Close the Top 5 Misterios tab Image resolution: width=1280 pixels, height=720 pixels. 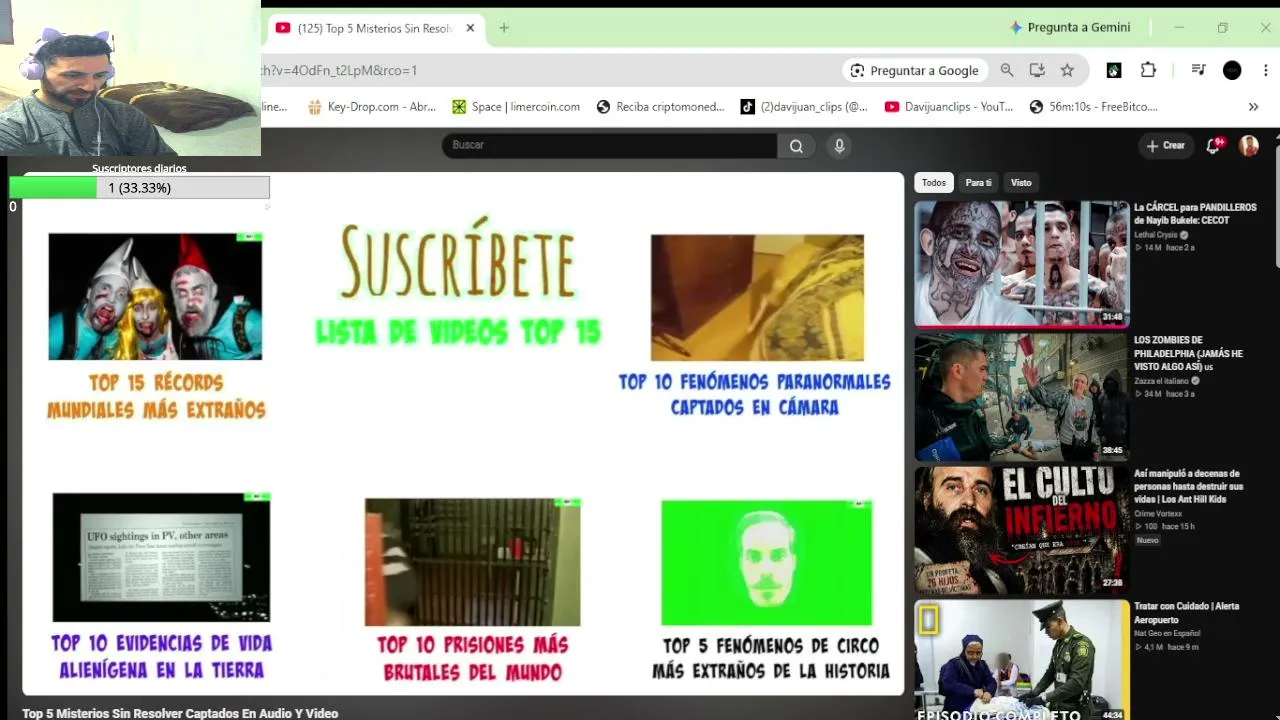pyautogui.click(x=470, y=28)
